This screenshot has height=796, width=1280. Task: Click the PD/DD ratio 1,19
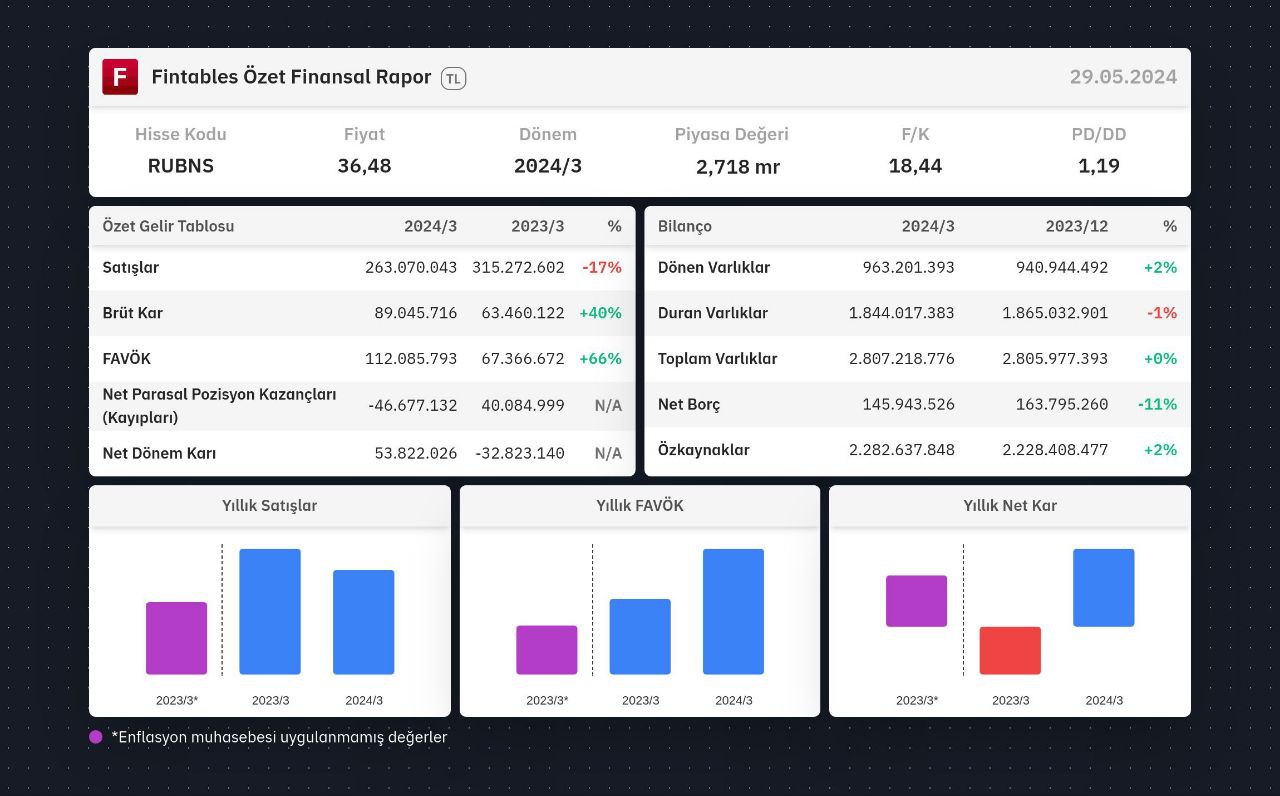(1099, 166)
